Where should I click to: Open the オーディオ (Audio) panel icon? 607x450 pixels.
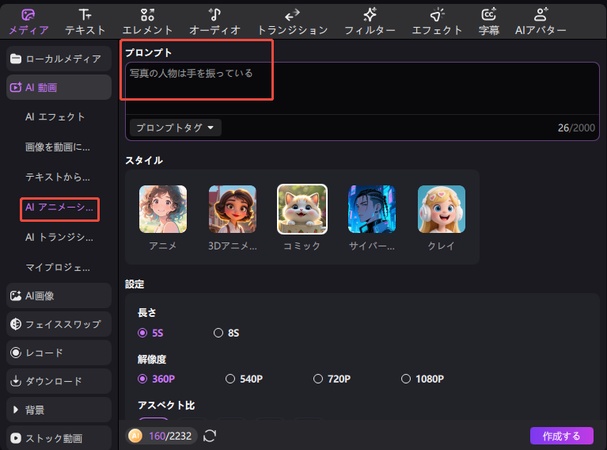click(214, 20)
